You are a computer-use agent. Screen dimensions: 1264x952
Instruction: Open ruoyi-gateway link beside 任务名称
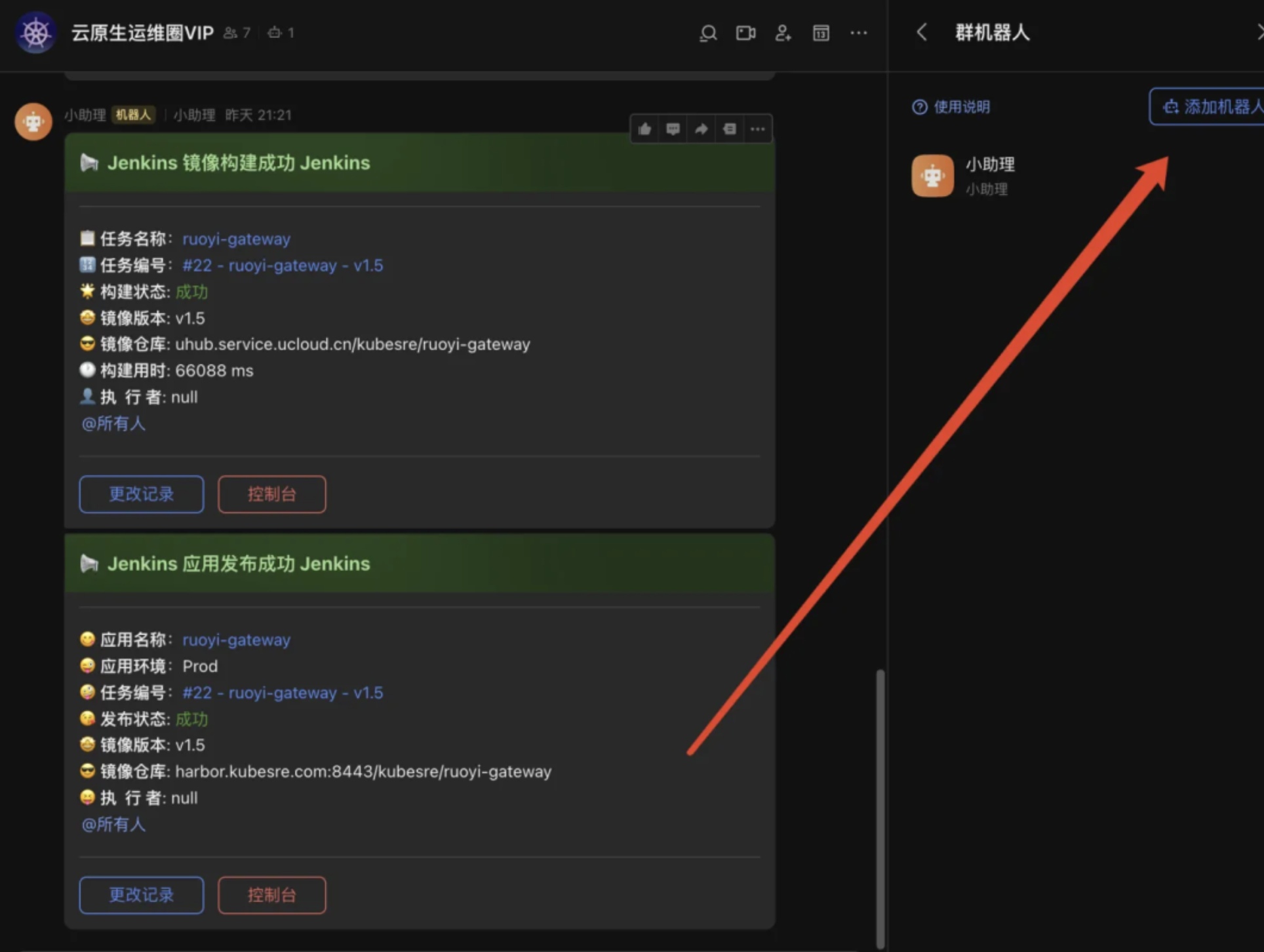[236, 239]
